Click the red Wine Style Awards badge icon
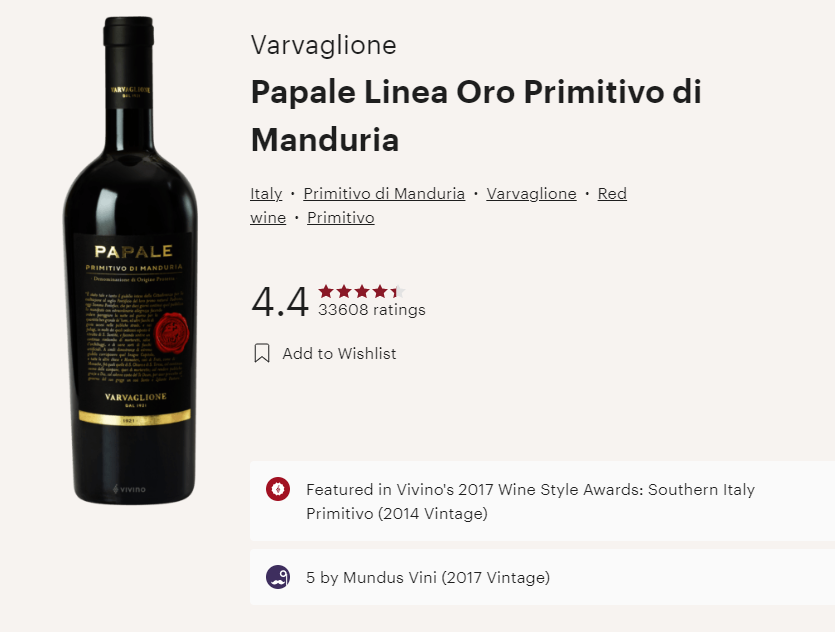Viewport: 835px width, 632px height. 278,489
